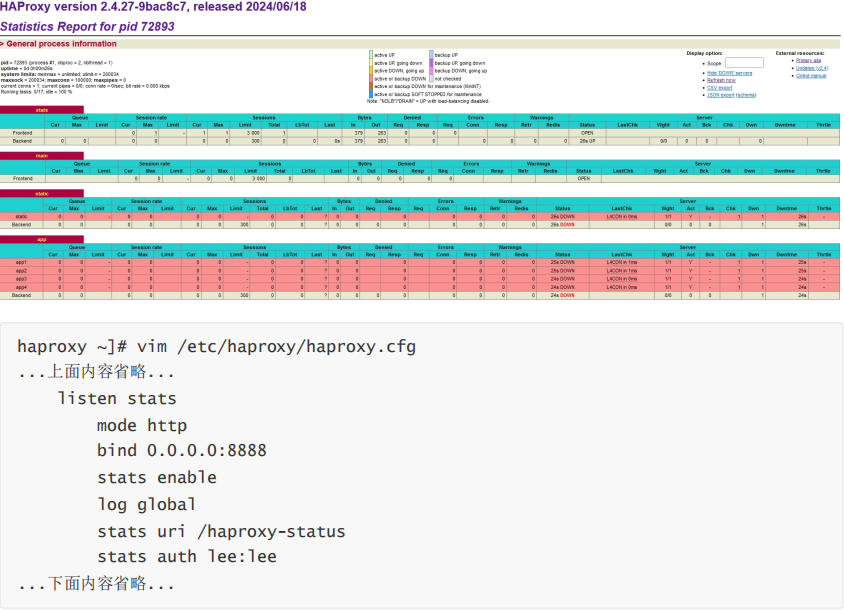This screenshot has width=844, height=611.
Task: Click 'L4CON in 0ms' LastChk for static server
Action: pos(622,216)
